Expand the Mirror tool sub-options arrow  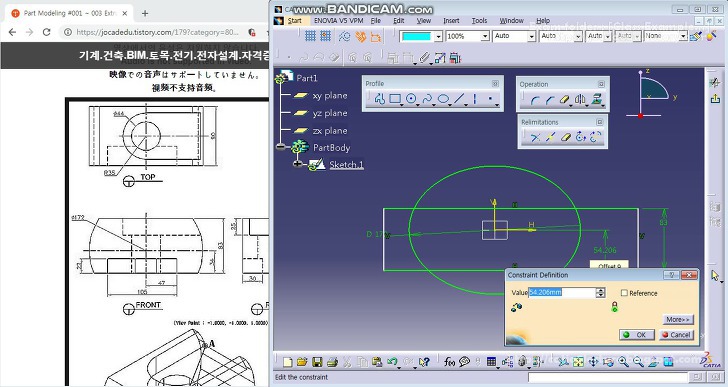[x=586, y=105]
